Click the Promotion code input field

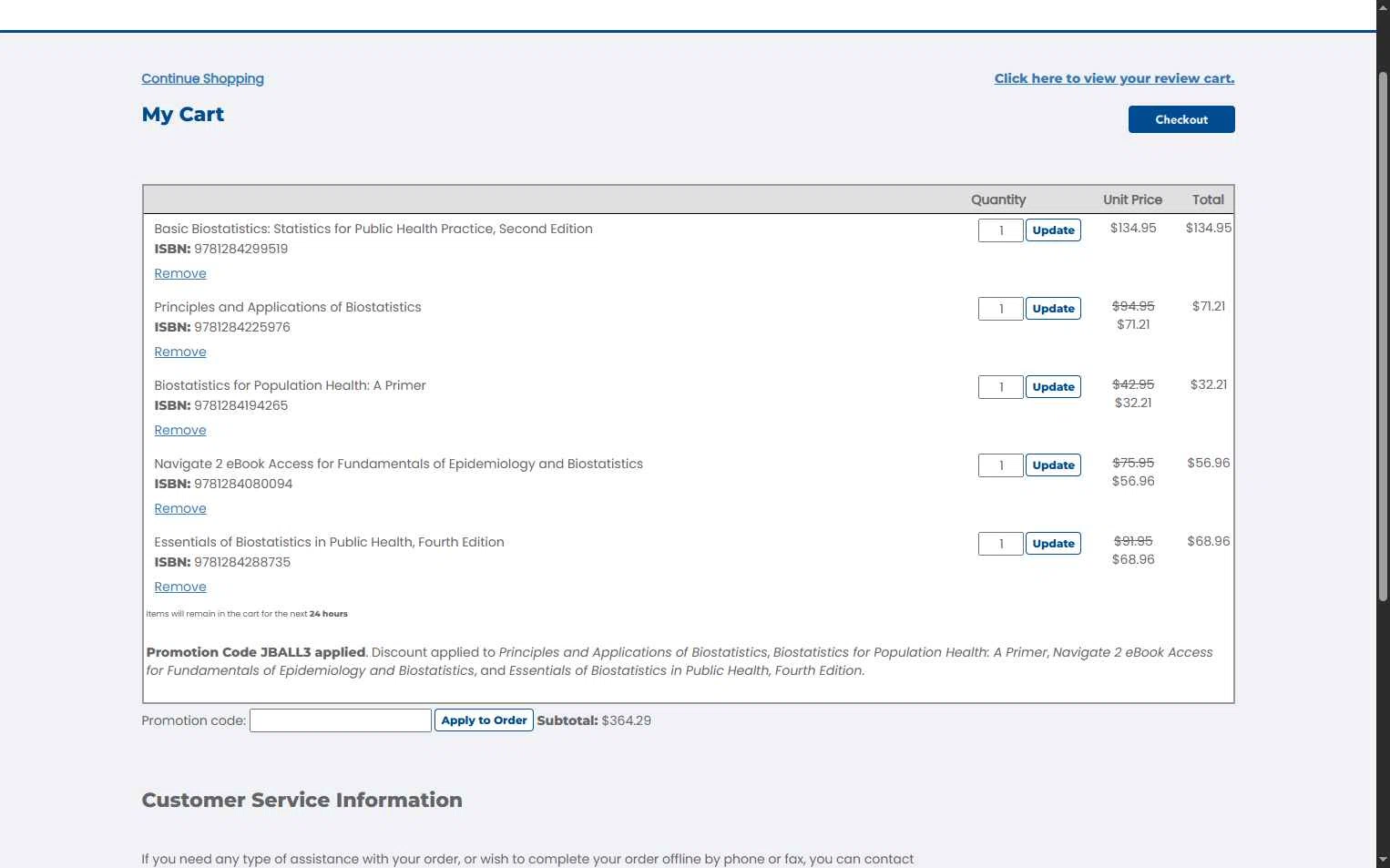341,720
